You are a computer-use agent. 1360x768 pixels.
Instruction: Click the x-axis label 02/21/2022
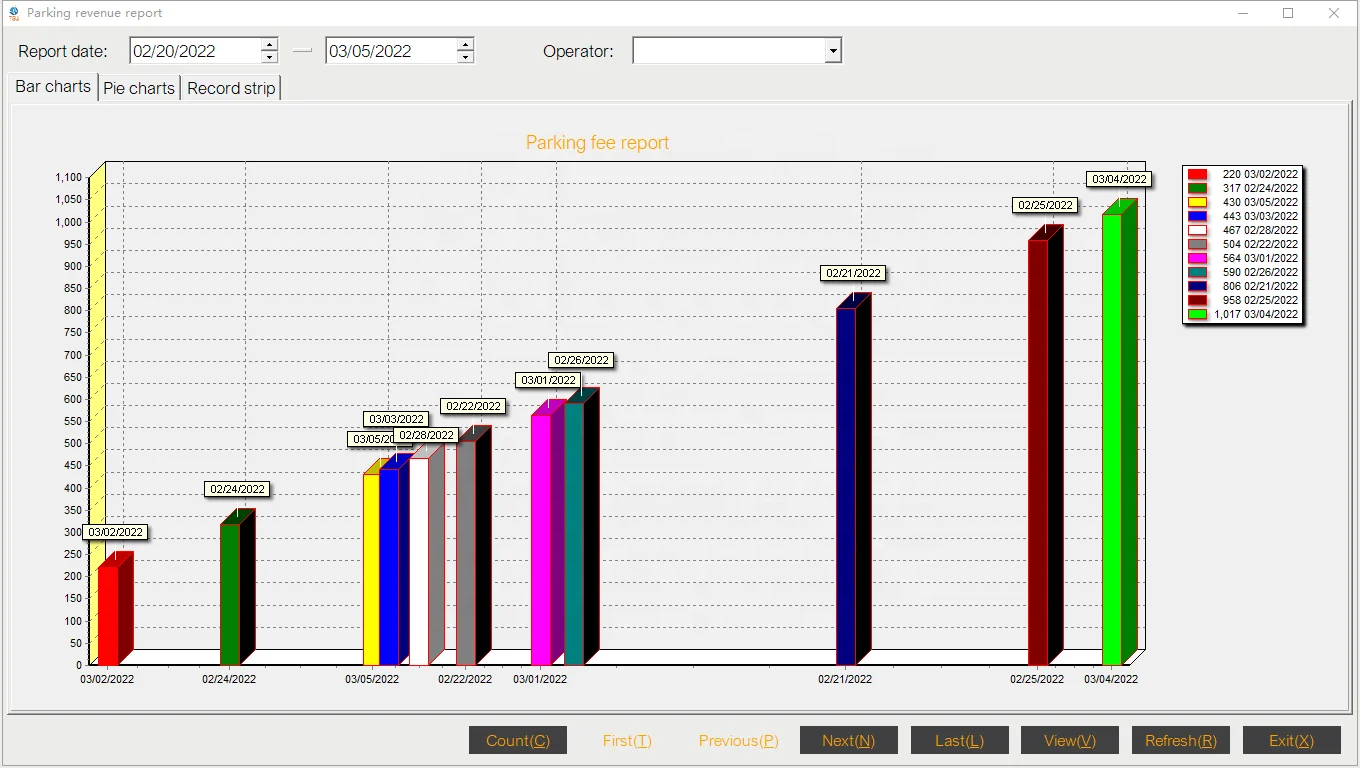[845, 679]
